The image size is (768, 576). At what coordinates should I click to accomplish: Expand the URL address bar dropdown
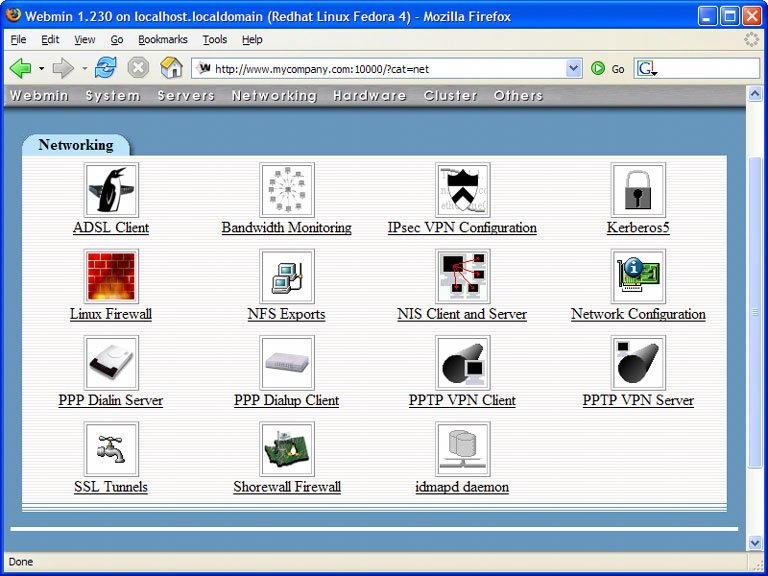pos(573,68)
